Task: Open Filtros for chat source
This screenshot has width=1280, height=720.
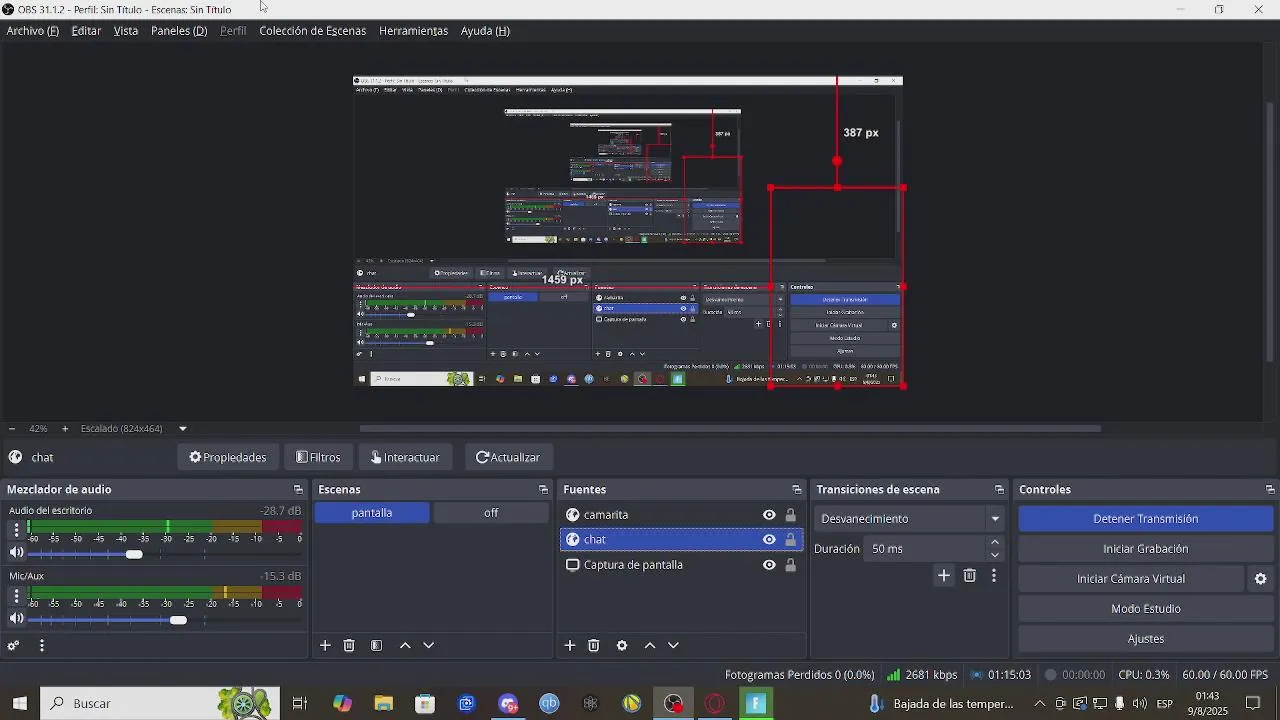Action: click(319, 458)
